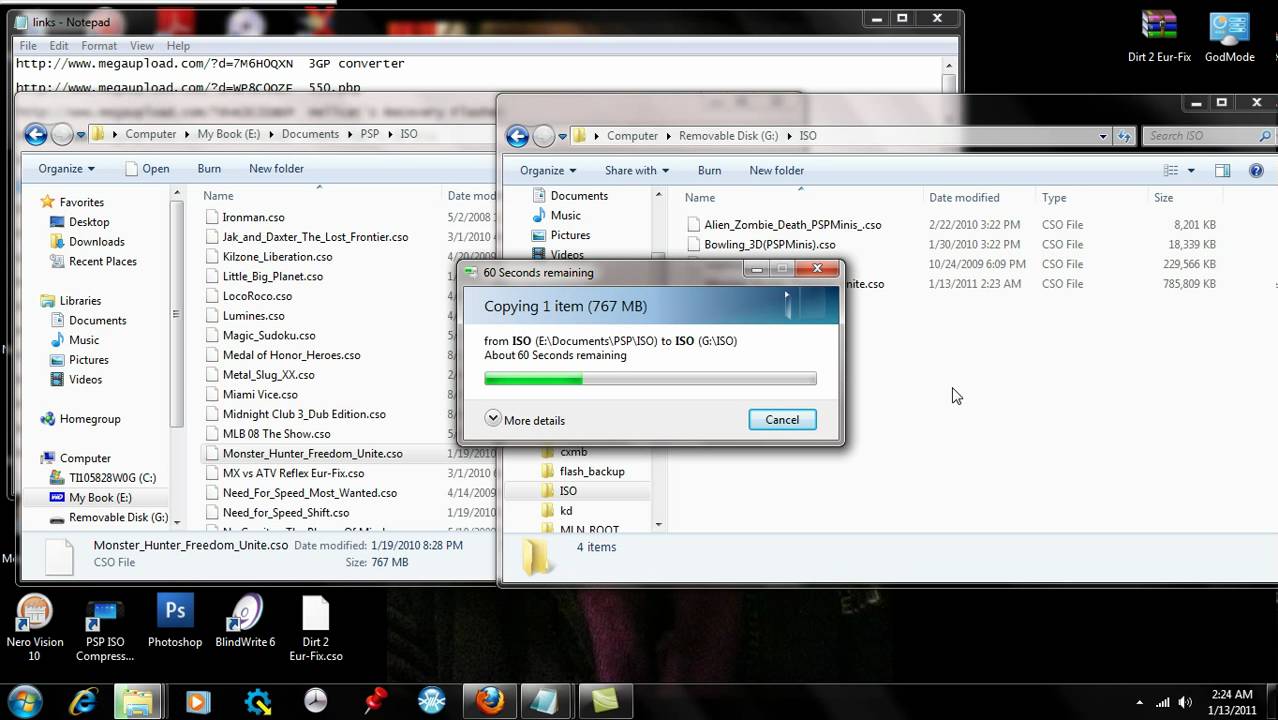
Task: Select Monster_Hunter_Freedom_Unite.cso in the file list
Action: coord(312,453)
